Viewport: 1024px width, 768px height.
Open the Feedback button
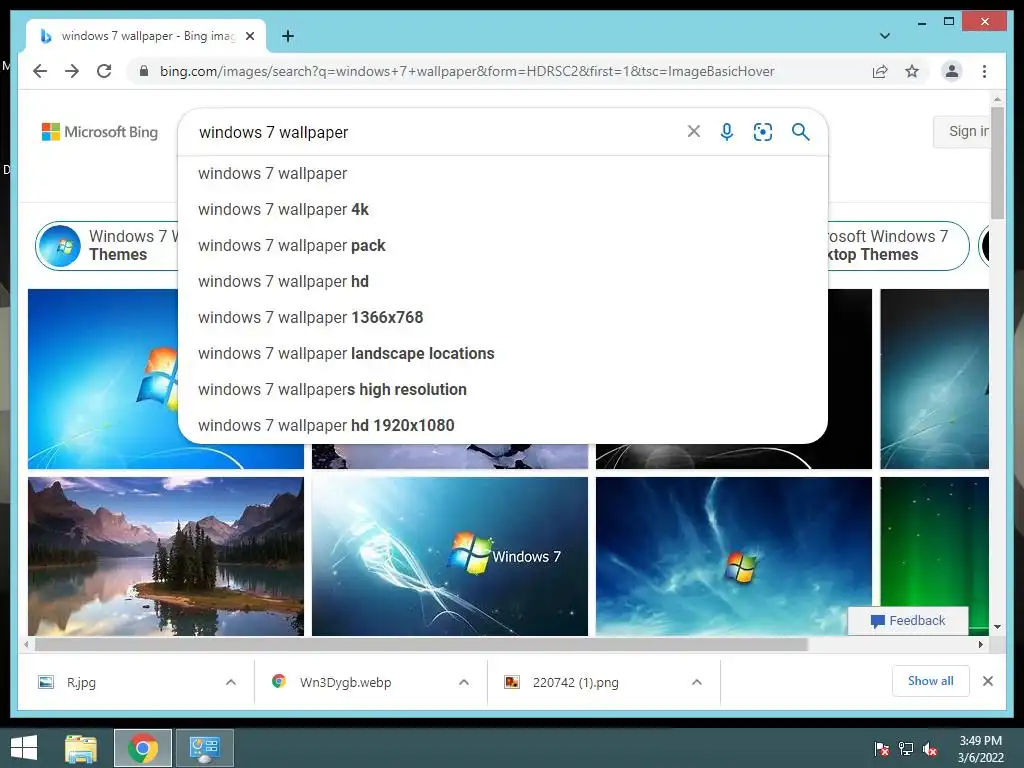click(x=908, y=620)
